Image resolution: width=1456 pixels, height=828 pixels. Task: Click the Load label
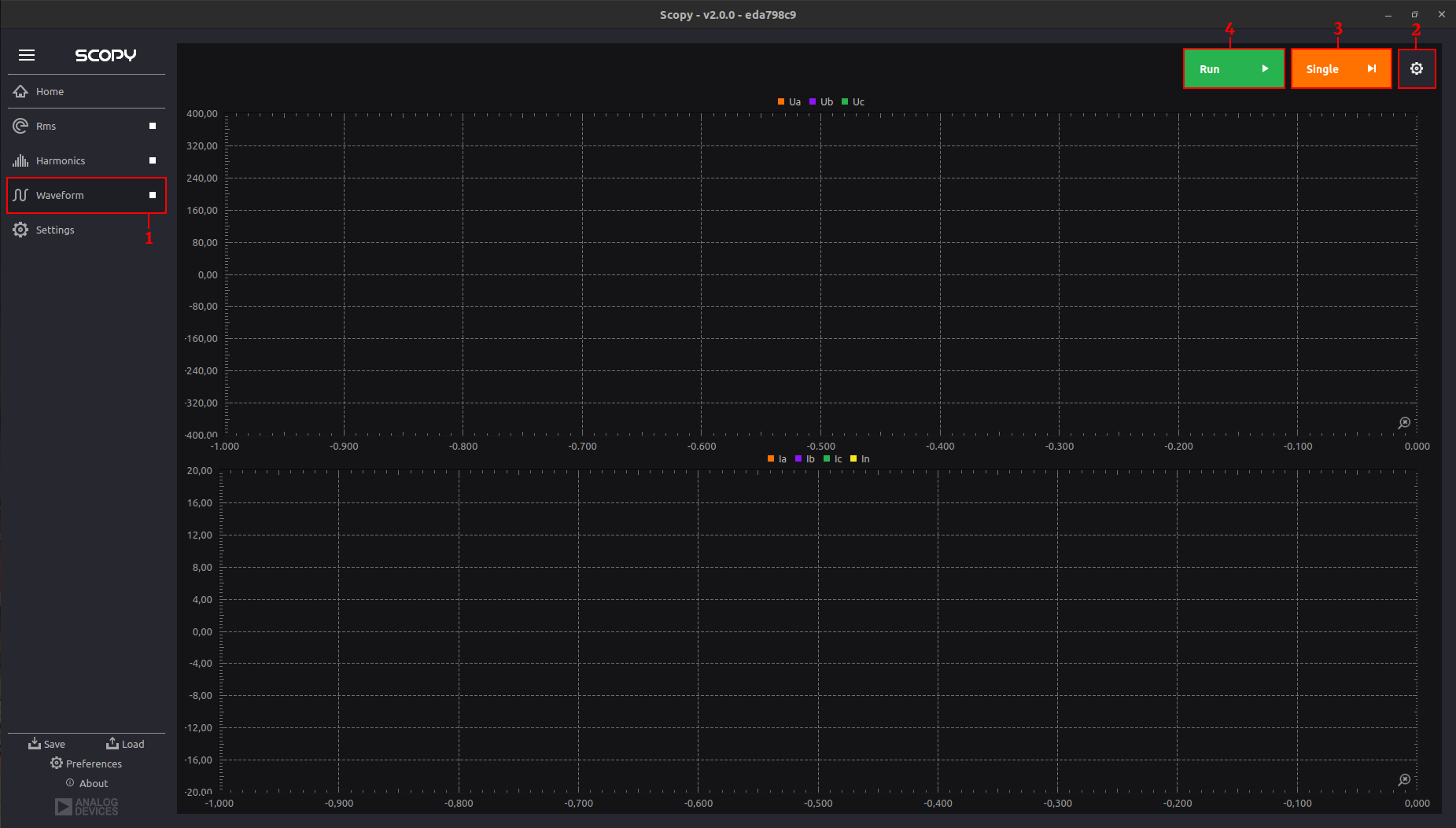(x=133, y=744)
